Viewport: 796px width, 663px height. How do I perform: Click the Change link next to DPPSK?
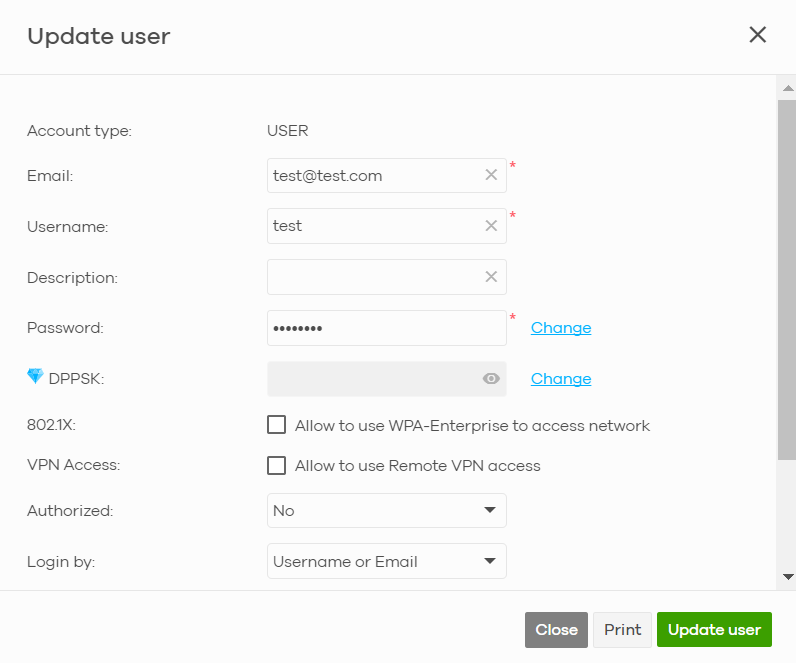tap(560, 379)
